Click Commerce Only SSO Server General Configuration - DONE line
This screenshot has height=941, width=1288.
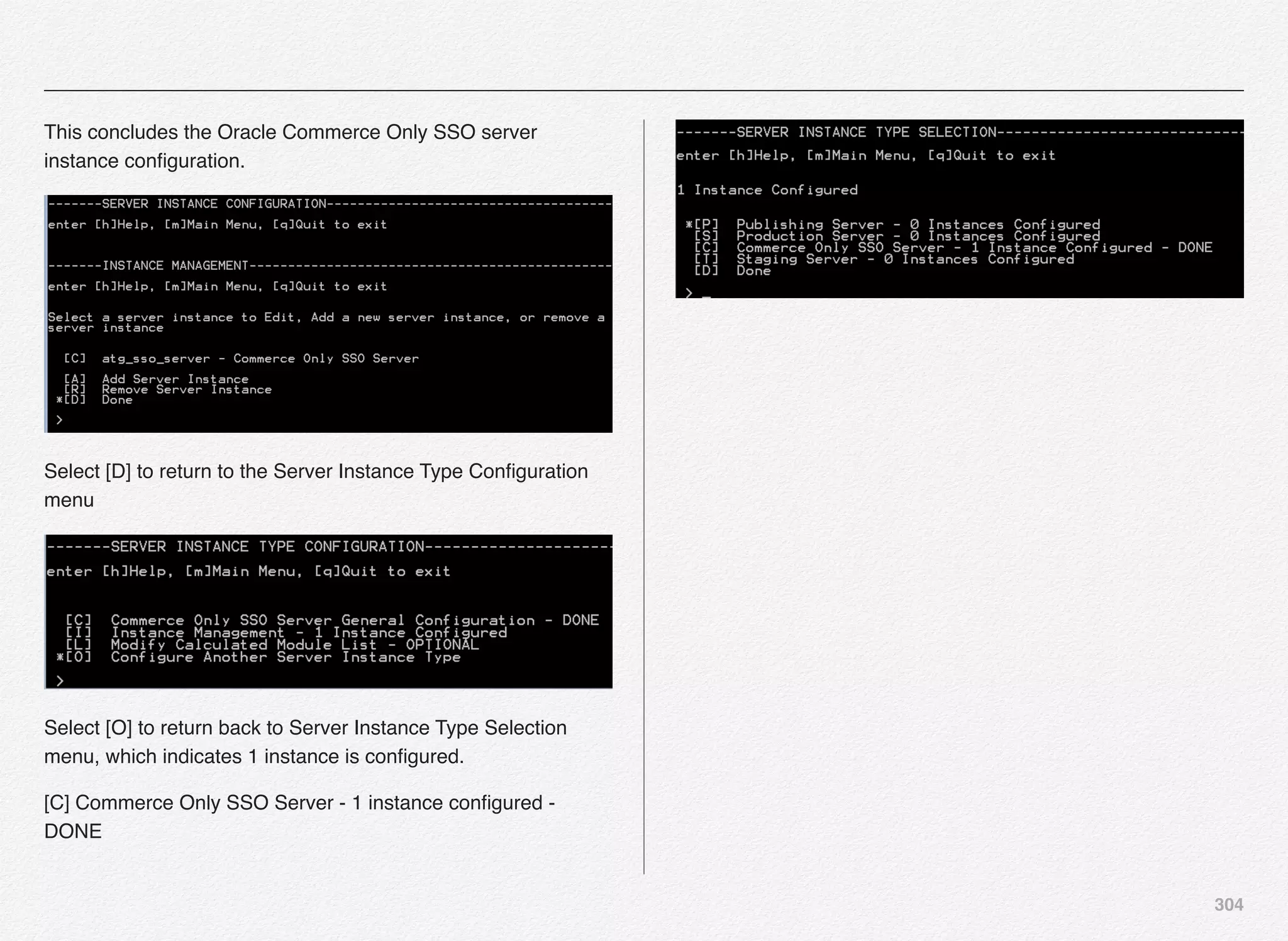coord(332,620)
